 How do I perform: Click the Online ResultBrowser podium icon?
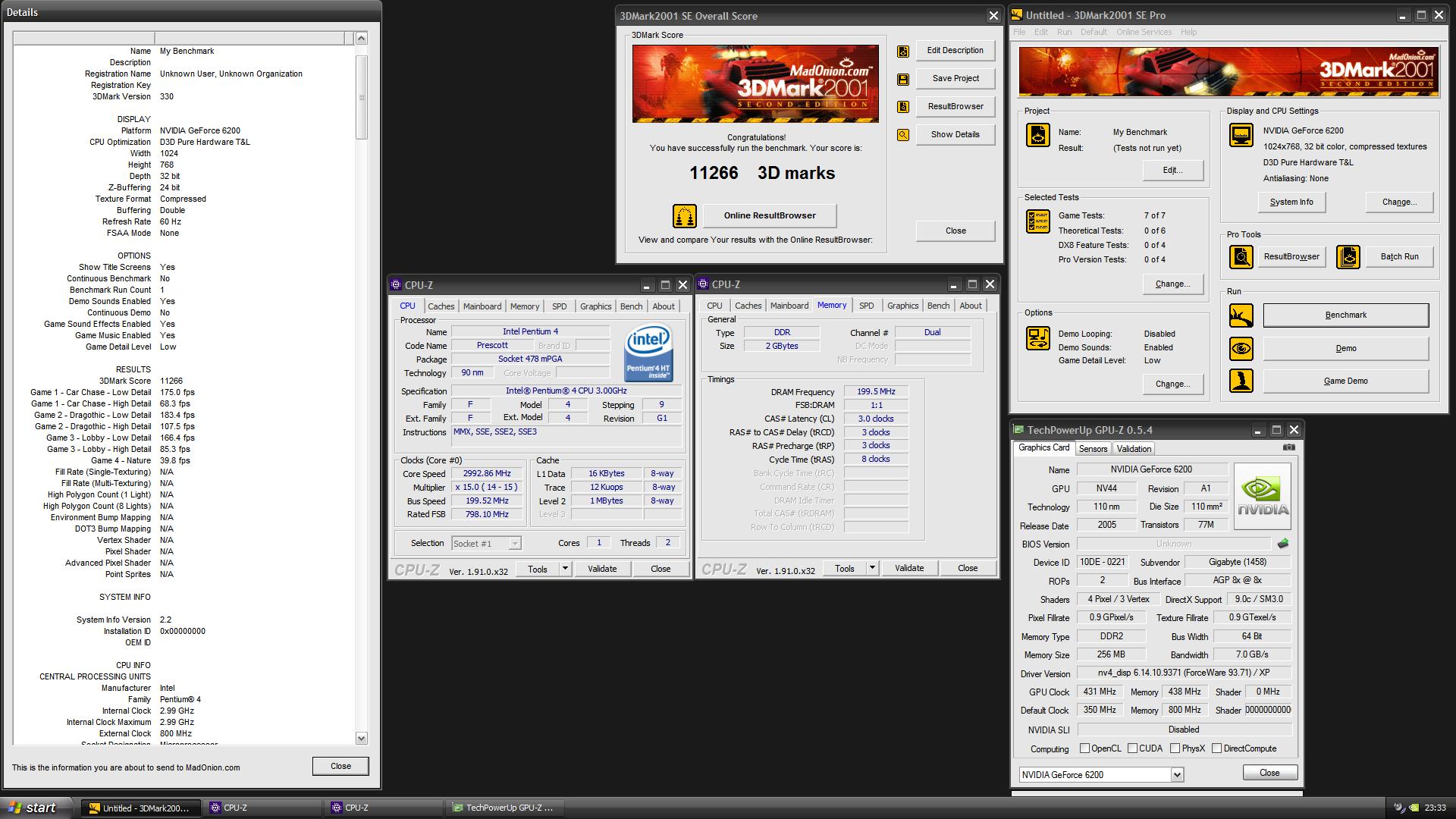684,216
